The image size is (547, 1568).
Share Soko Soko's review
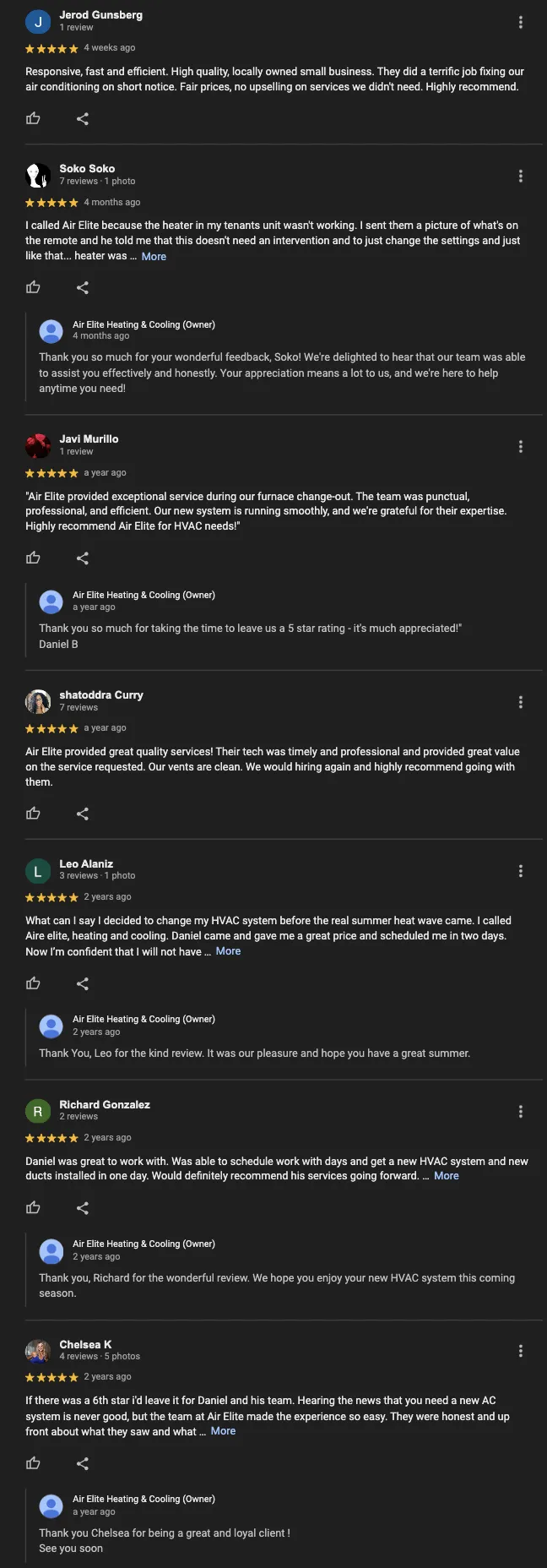pyautogui.click(x=82, y=287)
